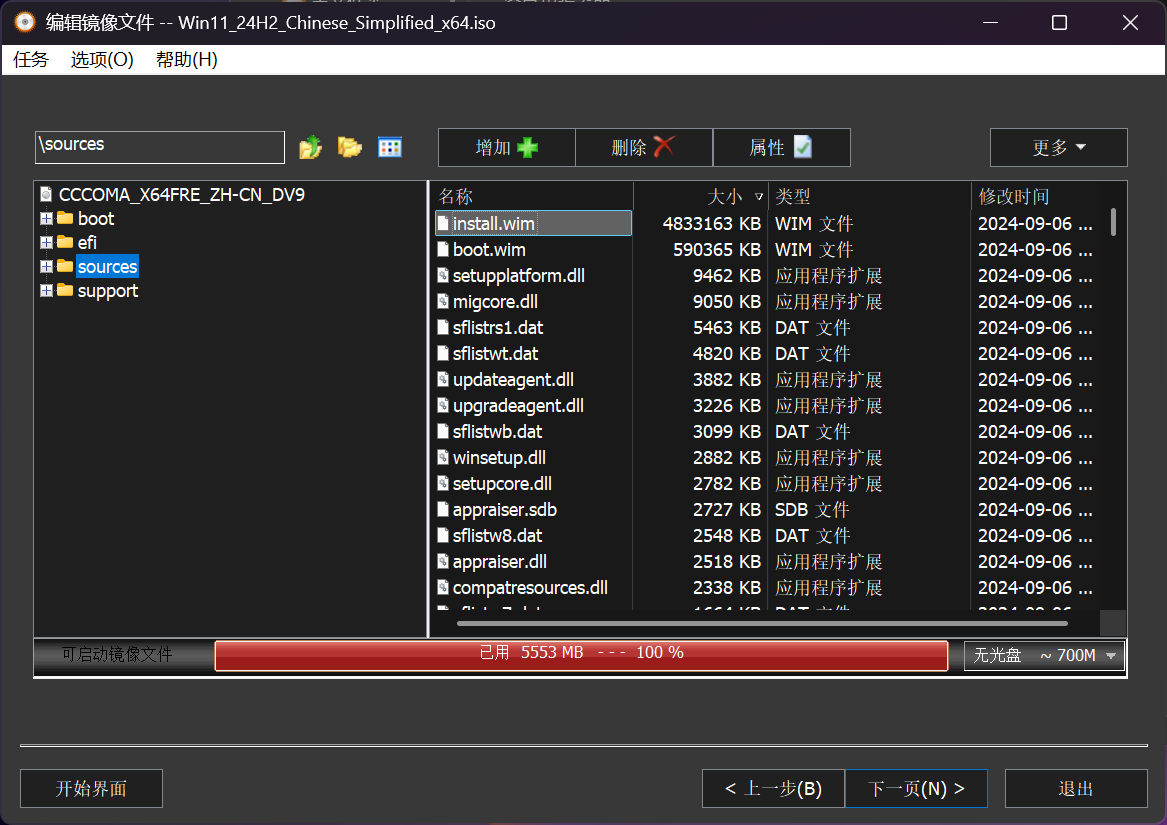Click the 增加 (Add) button
The height and width of the screenshot is (825, 1167).
tap(507, 147)
